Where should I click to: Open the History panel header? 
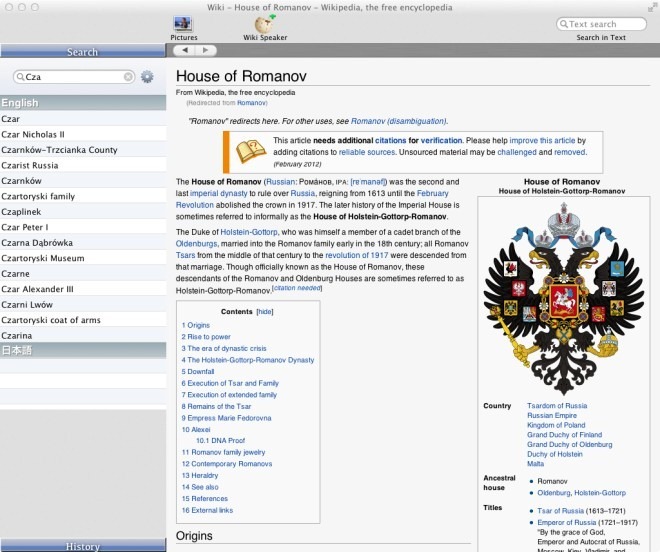click(x=83, y=546)
